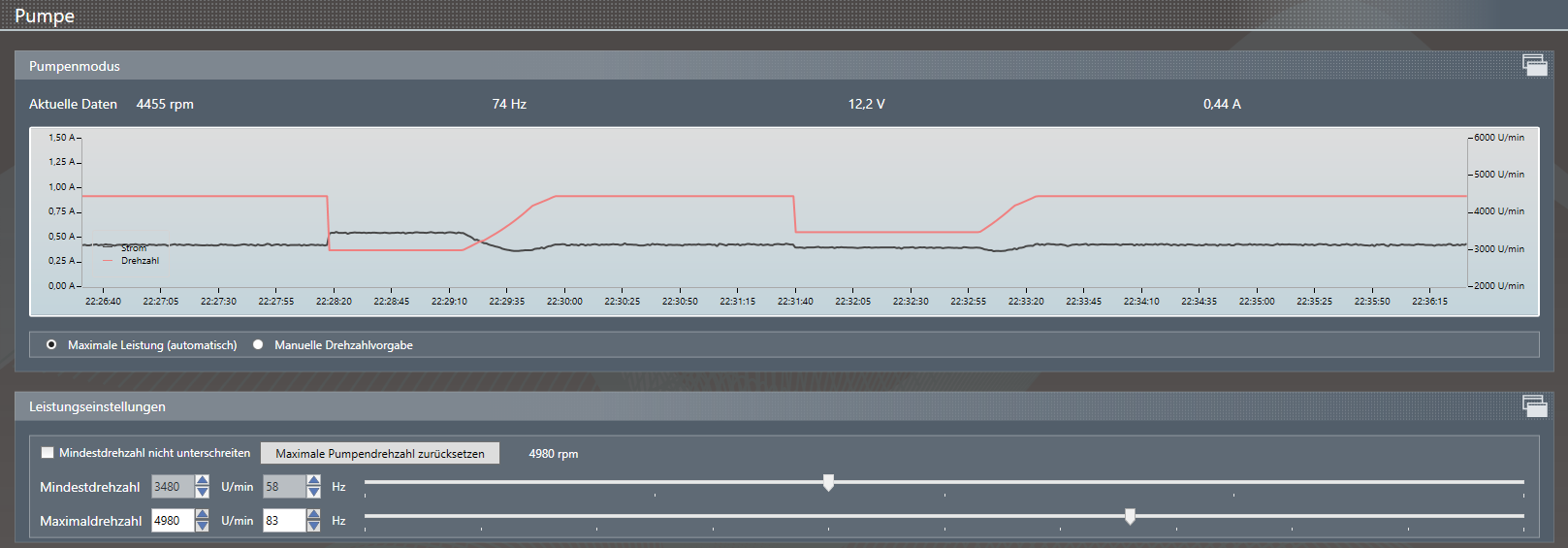Click the 22:36:15 time axis label
The height and width of the screenshot is (548, 1568).
coord(1429,302)
